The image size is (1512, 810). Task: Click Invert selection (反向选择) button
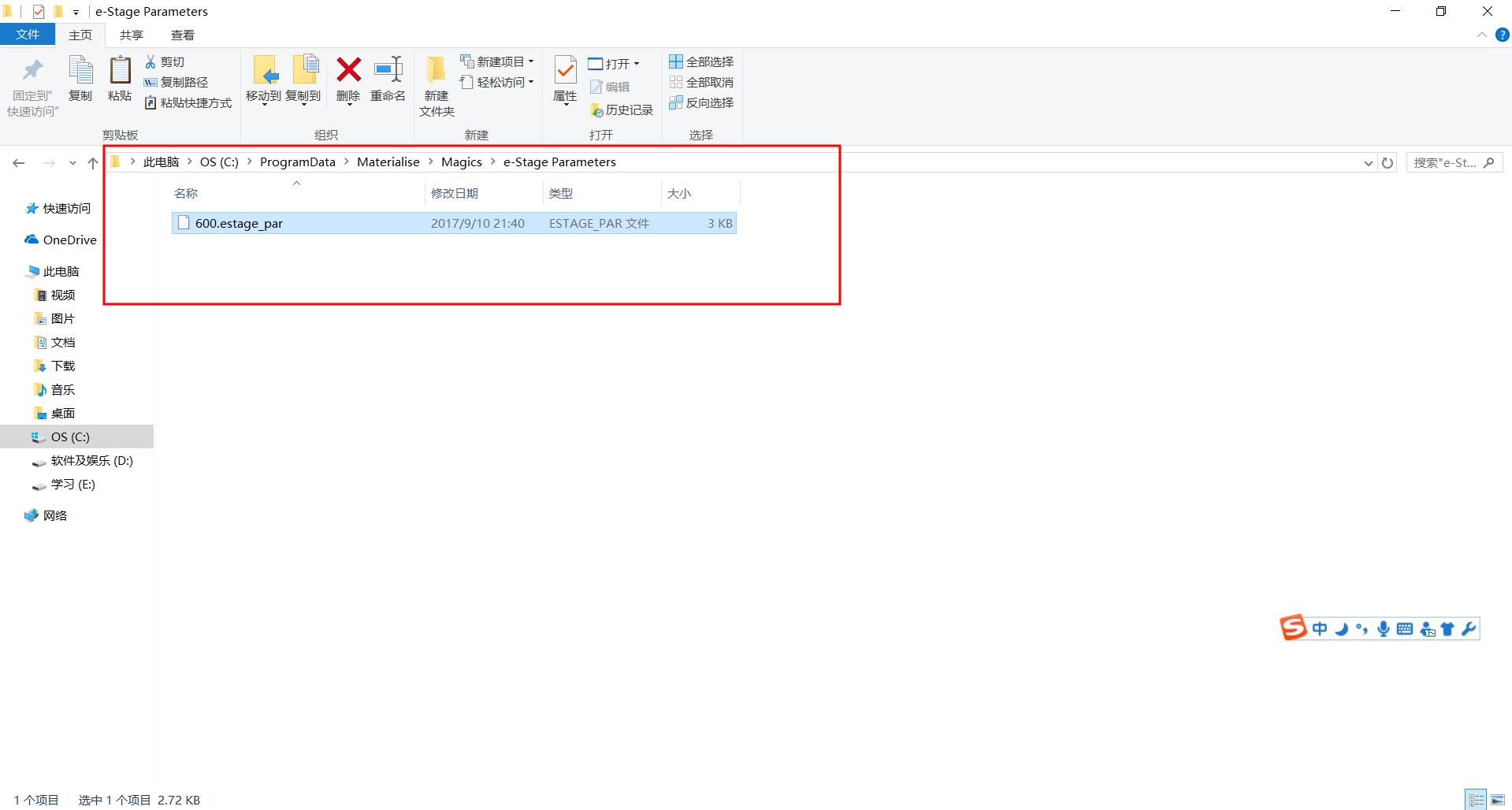[x=701, y=102]
